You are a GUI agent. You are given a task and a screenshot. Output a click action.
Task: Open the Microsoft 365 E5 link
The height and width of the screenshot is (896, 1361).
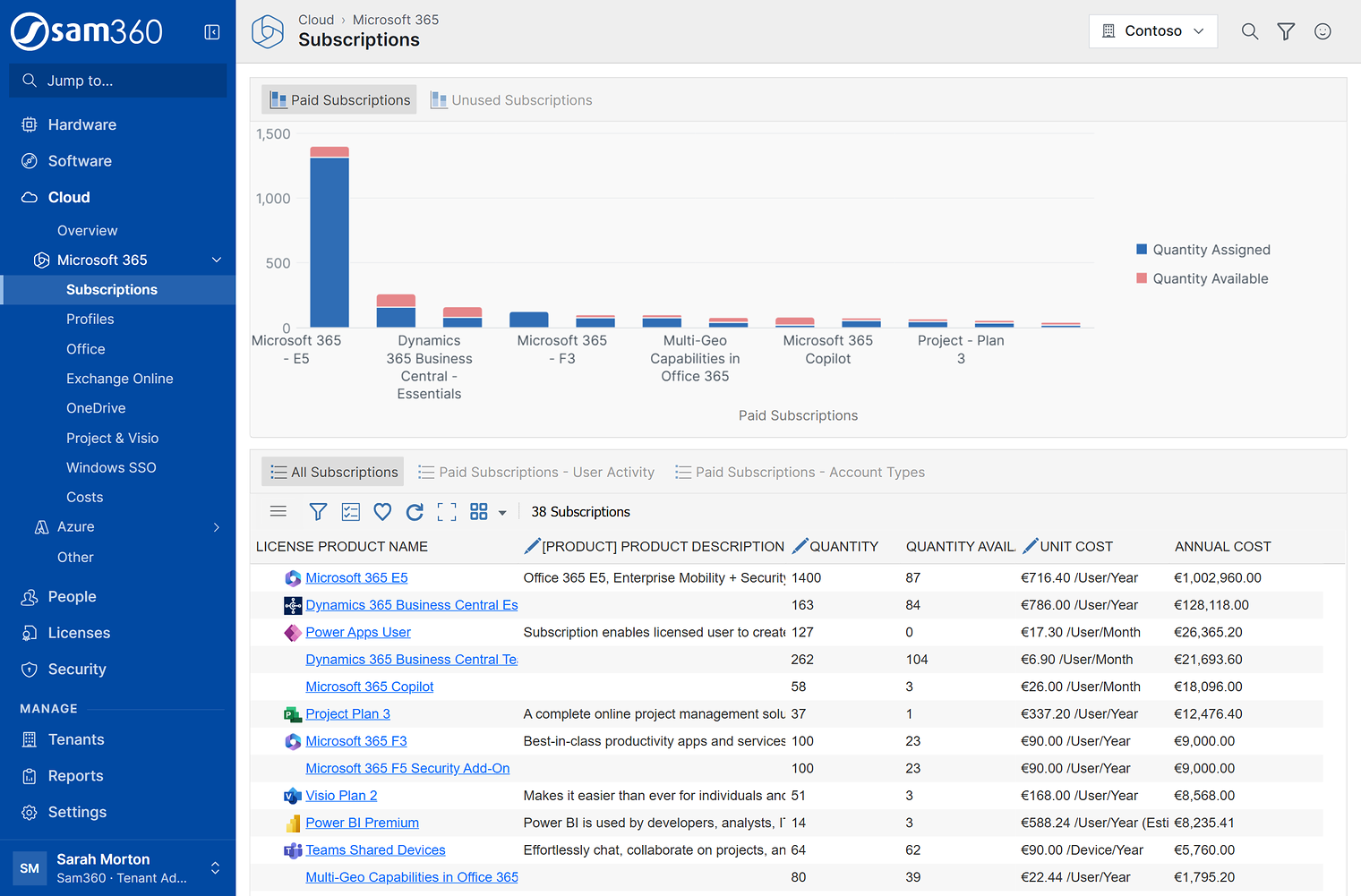click(x=356, y=578)
